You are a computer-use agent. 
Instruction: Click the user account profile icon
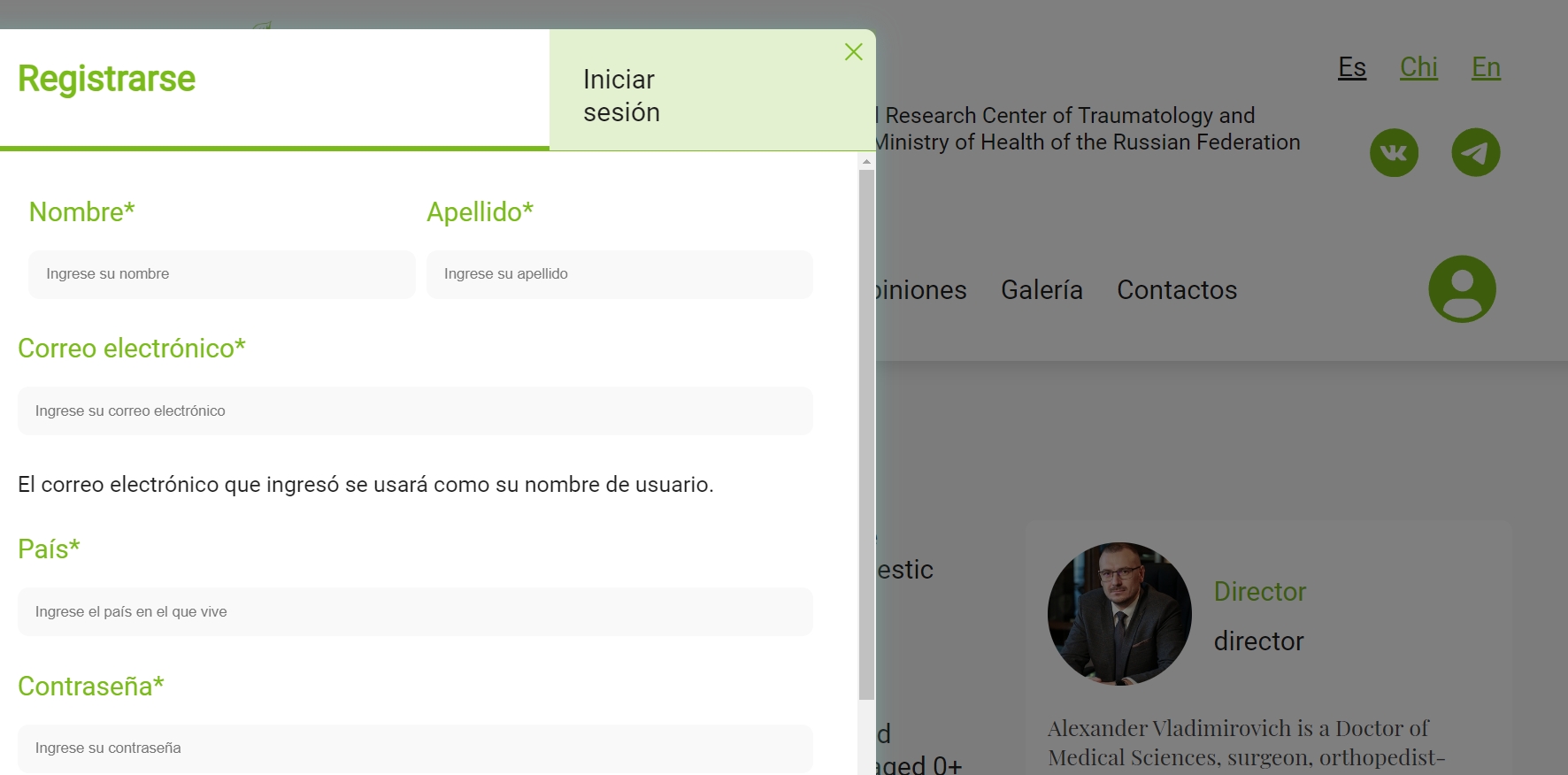(x=1462, y=289)
